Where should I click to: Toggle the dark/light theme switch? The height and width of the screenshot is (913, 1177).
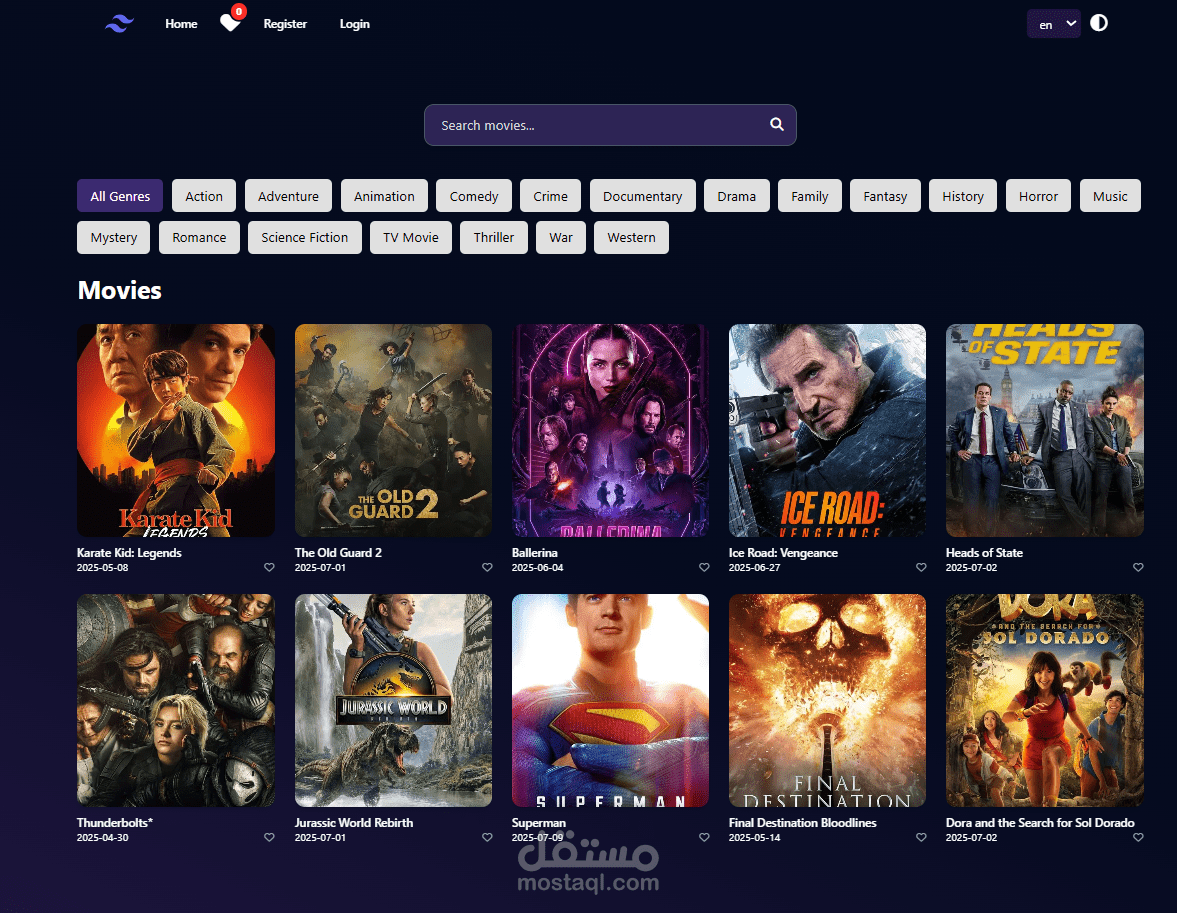1099,23
